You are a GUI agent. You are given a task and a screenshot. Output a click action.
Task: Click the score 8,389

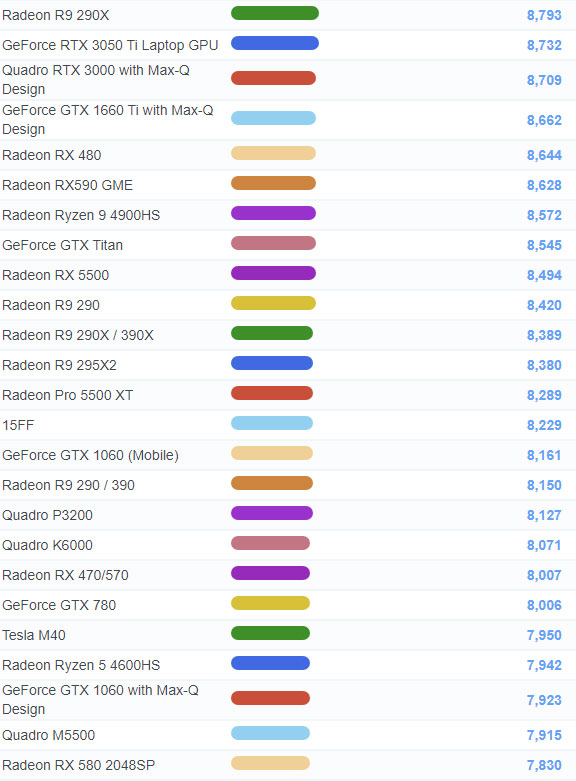pos(544,335)
